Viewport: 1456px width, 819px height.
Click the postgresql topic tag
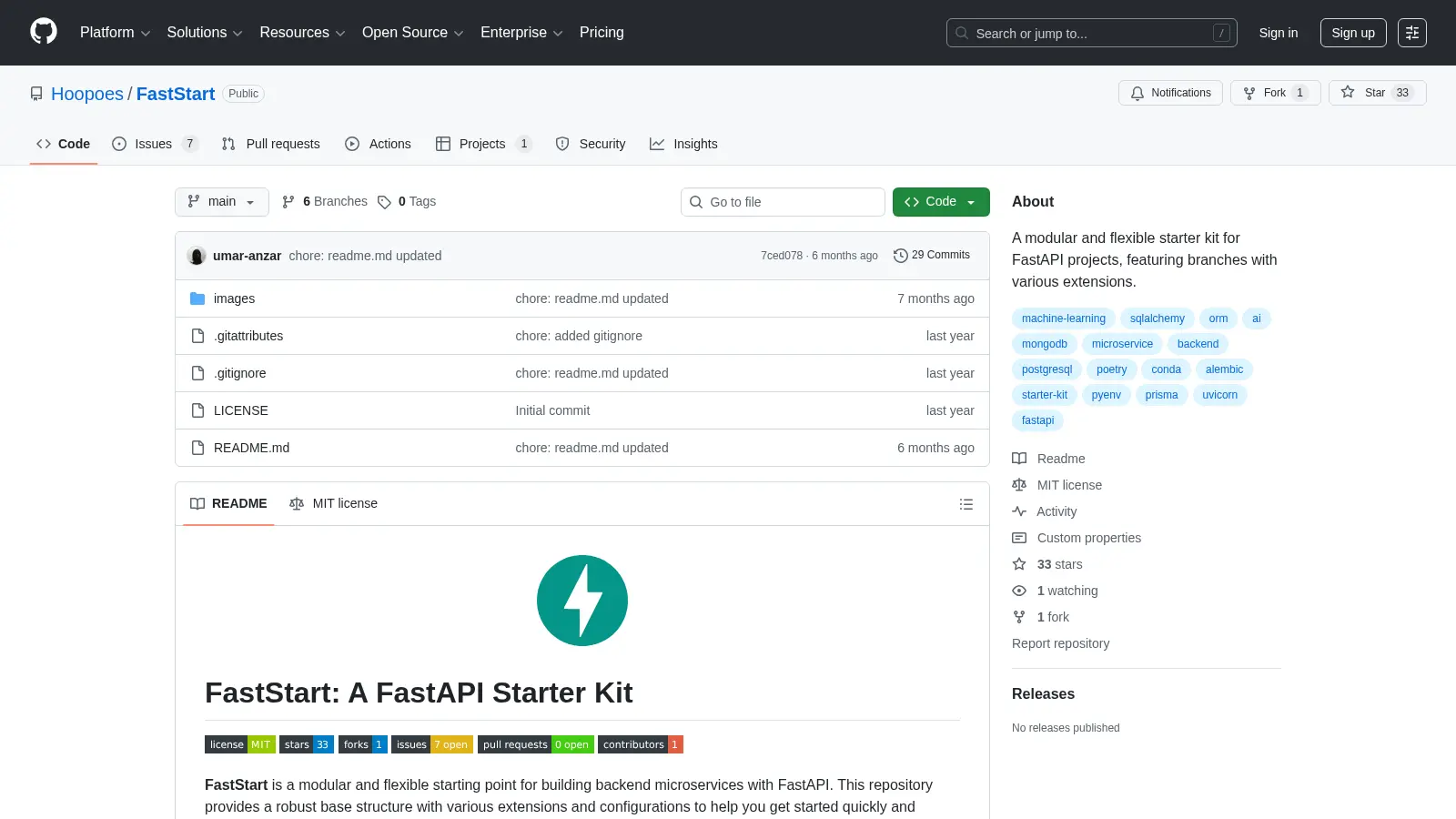1046,369
